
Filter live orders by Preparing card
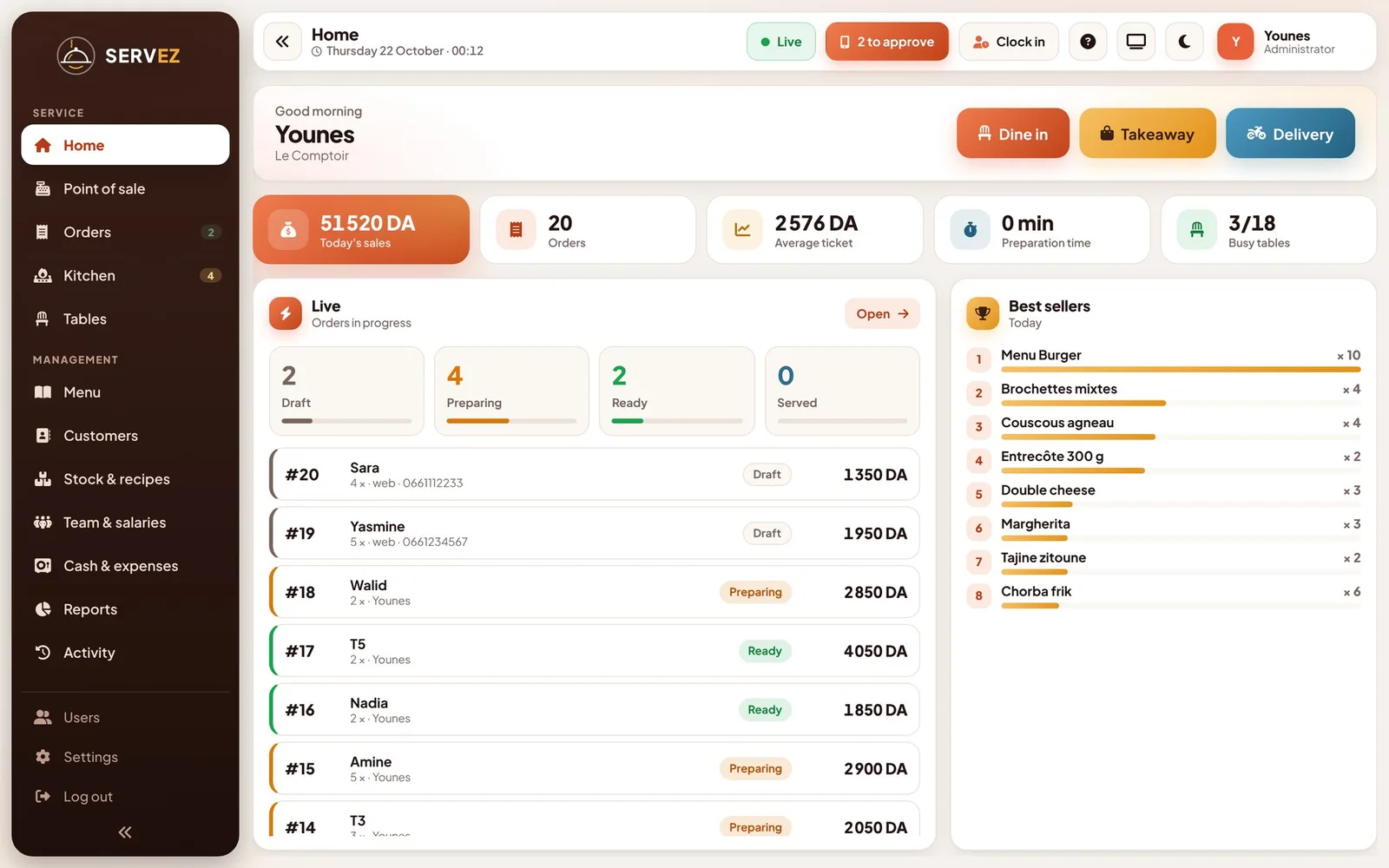pyautogui.click(x=511, y=391)
